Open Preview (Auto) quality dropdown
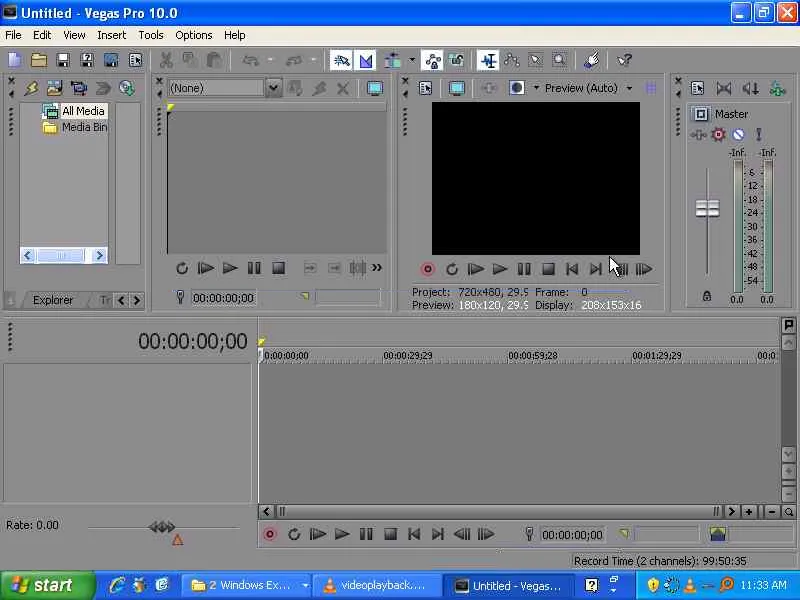Viewport: 800px width, 600px height. click(629, 88)
